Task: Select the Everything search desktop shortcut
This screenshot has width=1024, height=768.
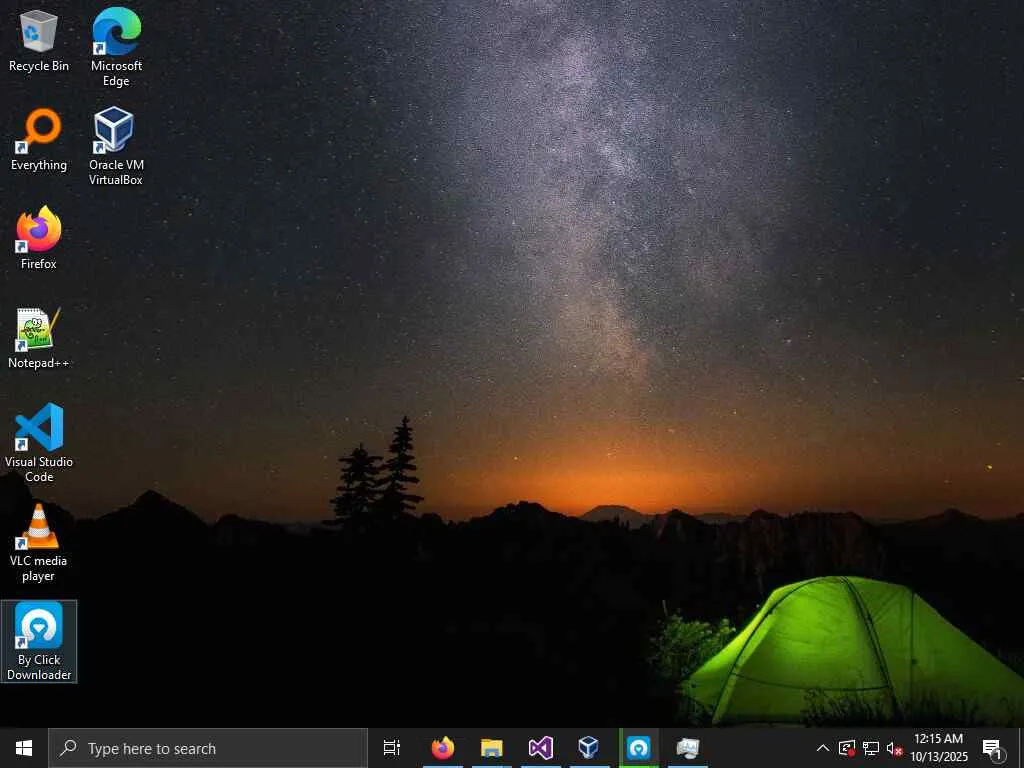Action: click(x=39, y=140)
